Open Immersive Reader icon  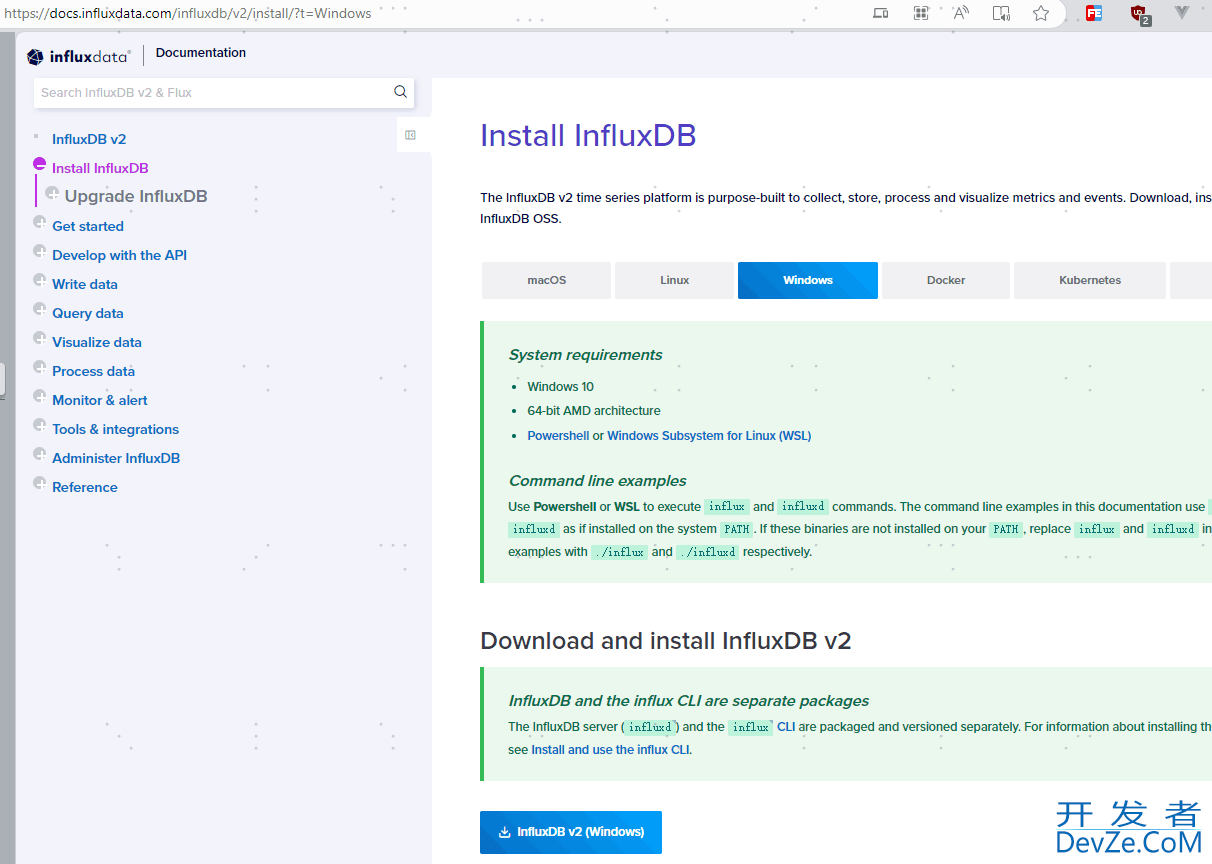1001,13
